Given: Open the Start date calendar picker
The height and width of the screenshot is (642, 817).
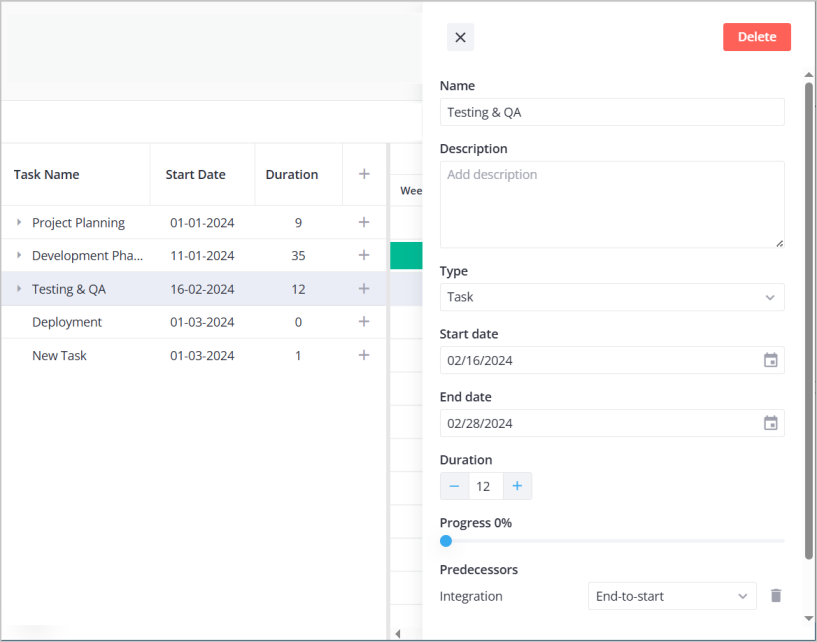Looking at the screenshot, I should (770, 360).
